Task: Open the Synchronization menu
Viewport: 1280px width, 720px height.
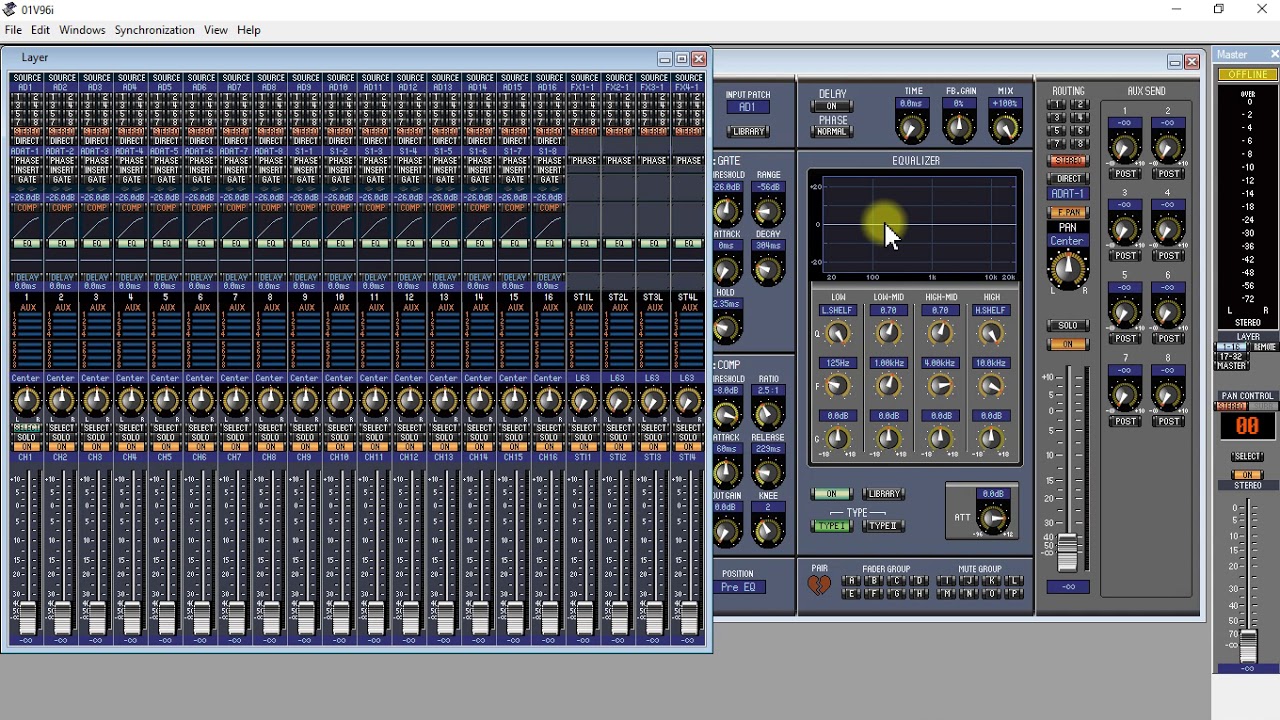Action: [x=155, y=30]
